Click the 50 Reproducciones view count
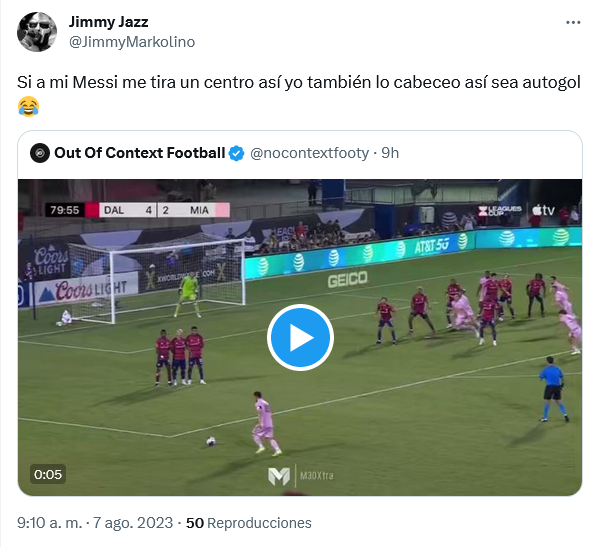This screenshot has height=547, width=598. click(249, 523)
